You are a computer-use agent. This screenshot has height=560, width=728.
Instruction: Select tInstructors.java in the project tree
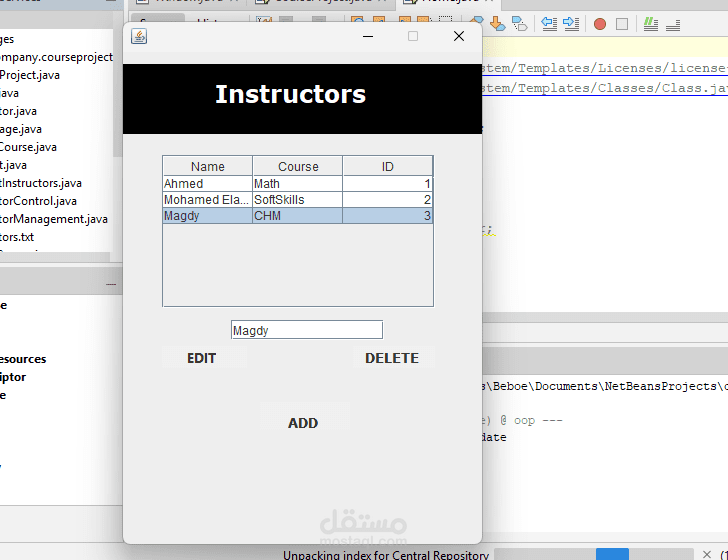[x=41, y=183]
